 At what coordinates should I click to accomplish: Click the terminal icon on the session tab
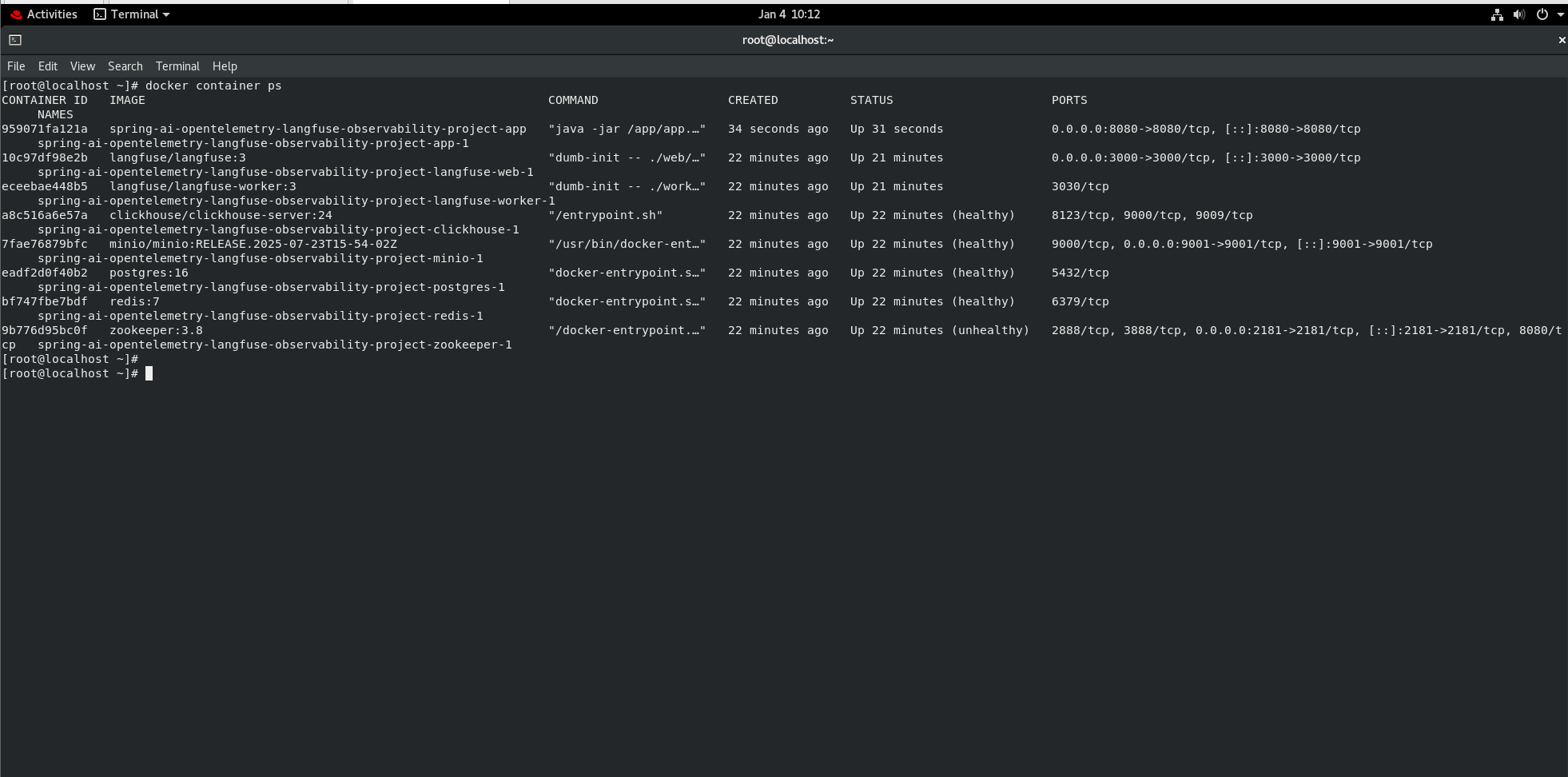click(14, 38)
